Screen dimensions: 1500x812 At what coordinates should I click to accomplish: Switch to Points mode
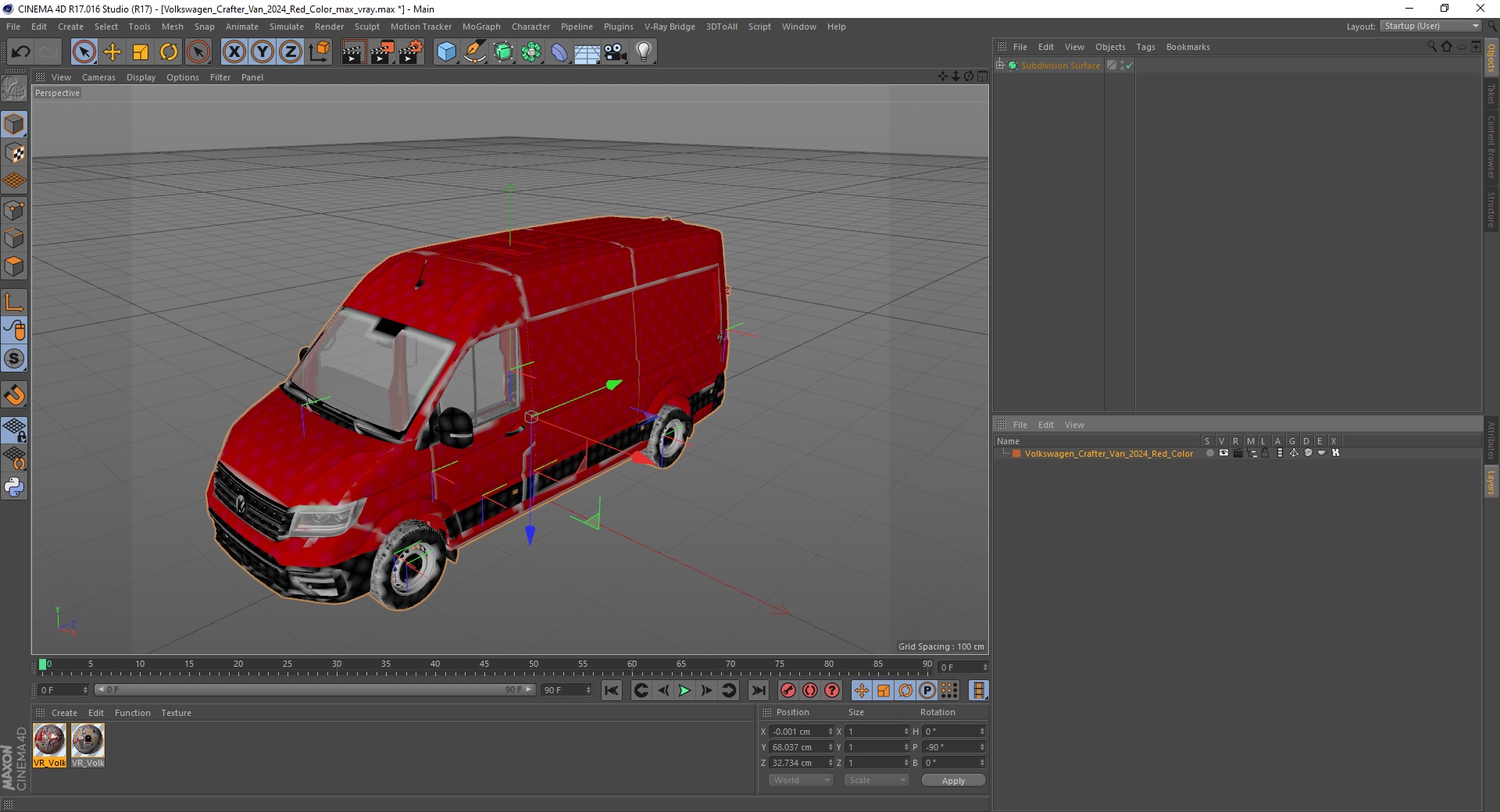pyautogui.click(x=14, y=210)
